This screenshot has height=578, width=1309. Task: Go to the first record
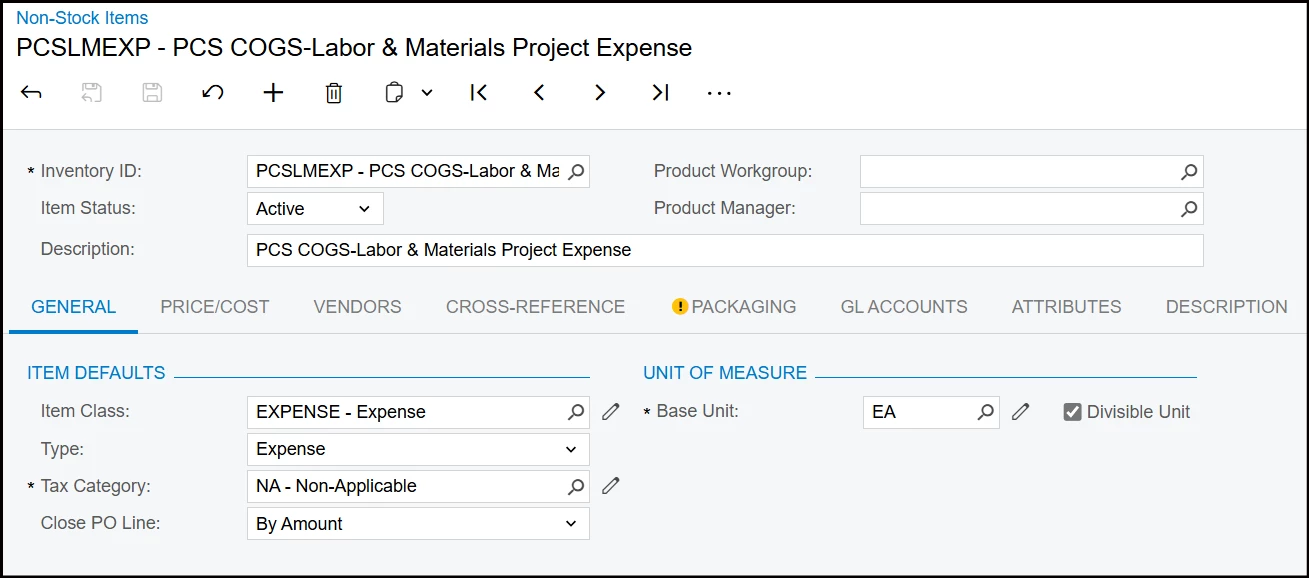point(479,93)
